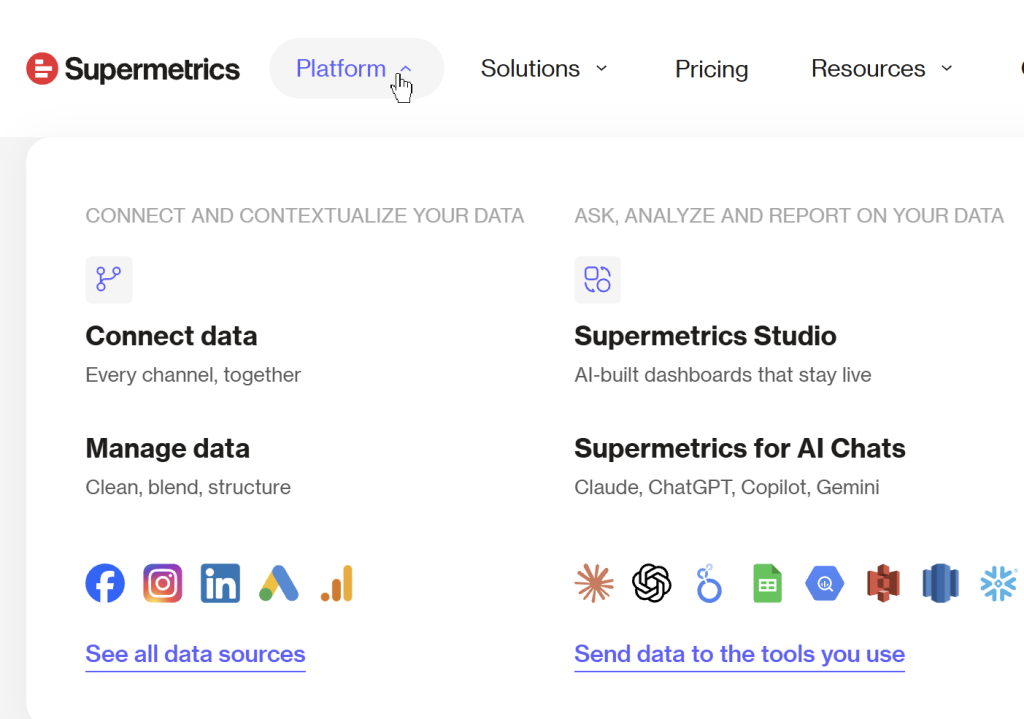The width and height of the screenshot is (1024, 719).
Task: Click 'CONNECT AND CONTEXTUALIZE YOUR DATA' heading
Action: (305, 216)
